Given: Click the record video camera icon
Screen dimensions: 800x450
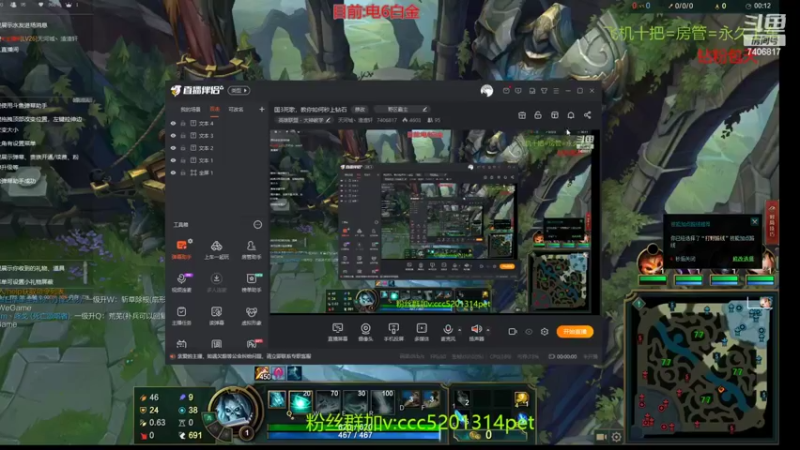Looking at the screenshot, I should (513, 332).
